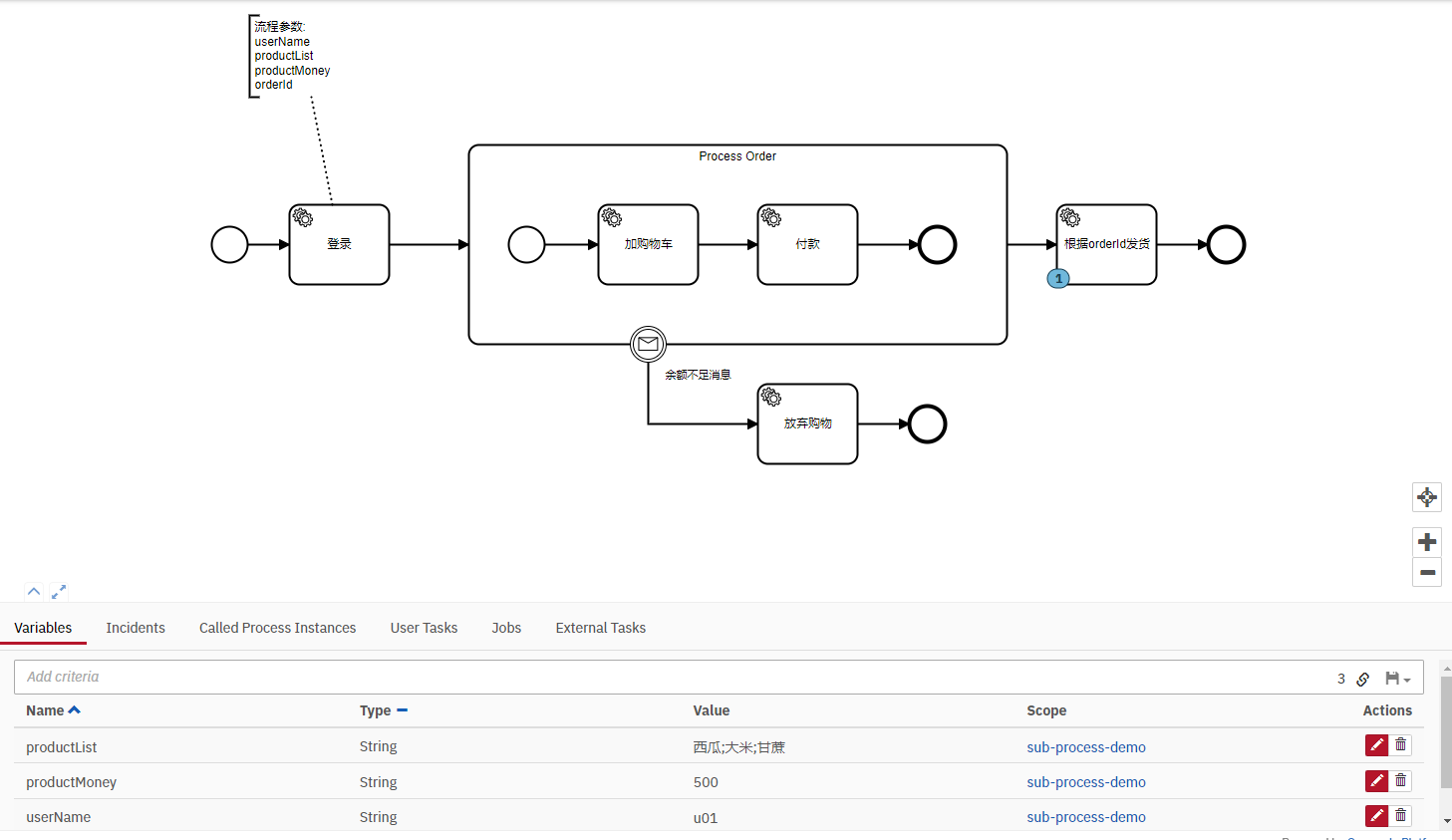This screenshot has height=840, width=1452.
Task: Click the 余额不足消息 label
Action: 698,375
